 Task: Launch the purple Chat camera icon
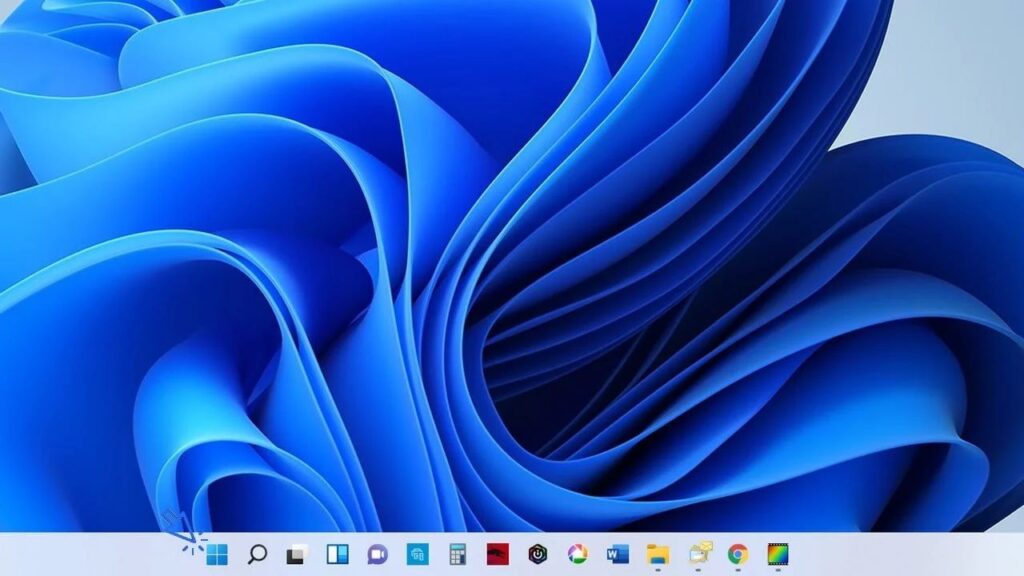tap(377, 554)
